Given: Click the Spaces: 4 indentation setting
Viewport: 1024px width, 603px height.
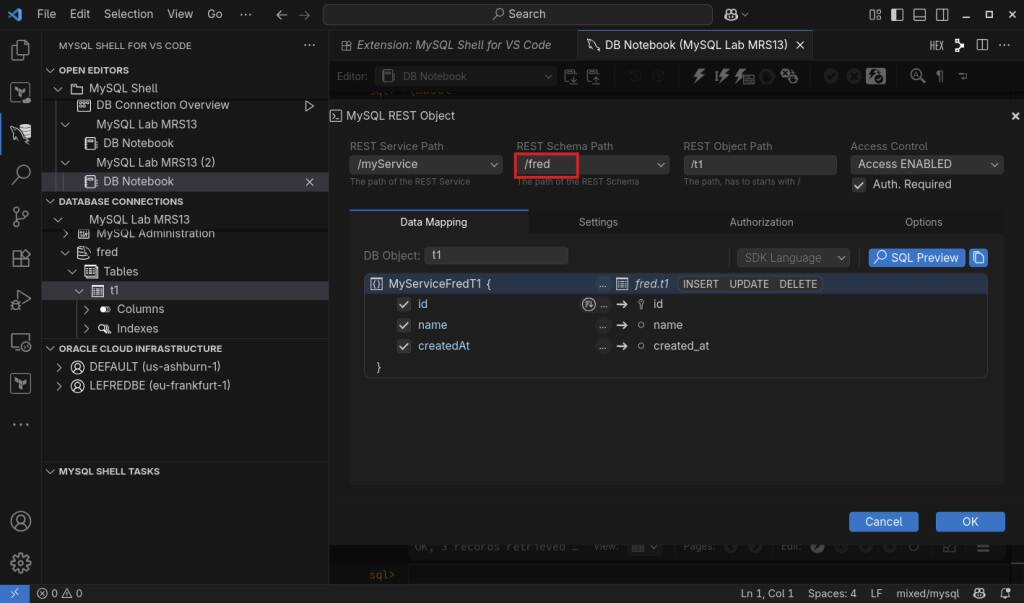Looking at the screenshot, I should tap(832, 593).
